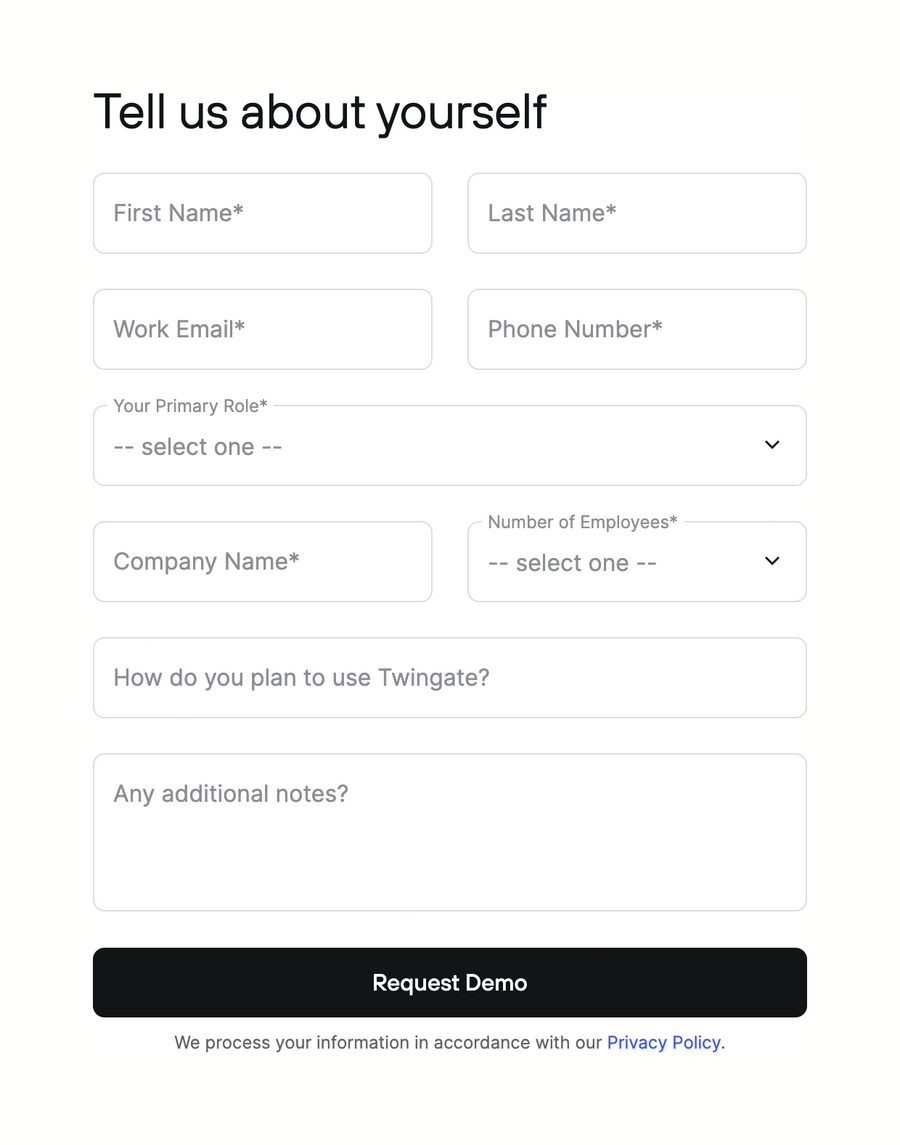The height and width of the screenshot is (1145, 900).
Task: Click the information processing notice text
Action: 390,1042
